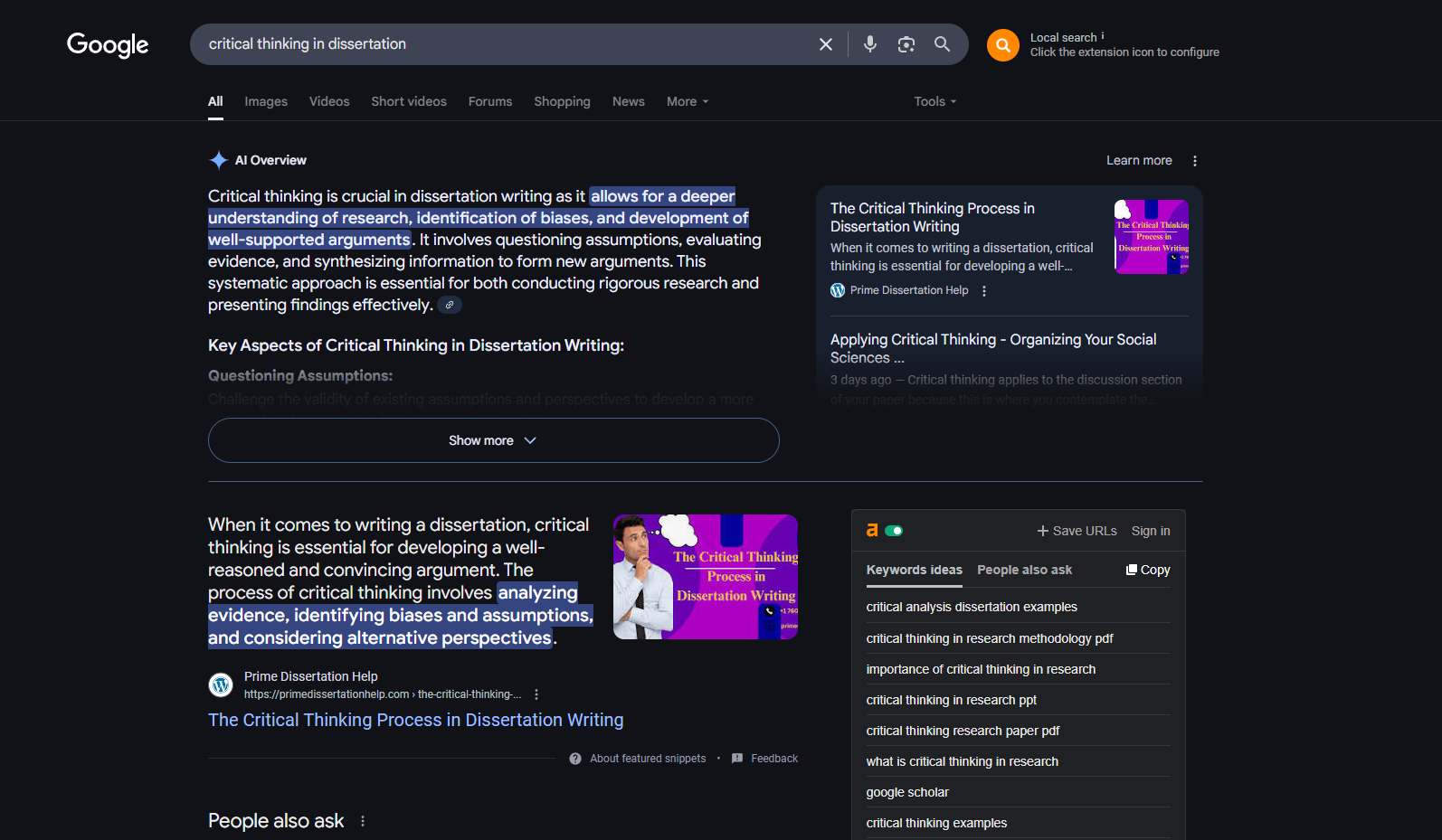1442x840 pixels.
Task: Toggle the green switch in keywords widget
Action: 894,531
